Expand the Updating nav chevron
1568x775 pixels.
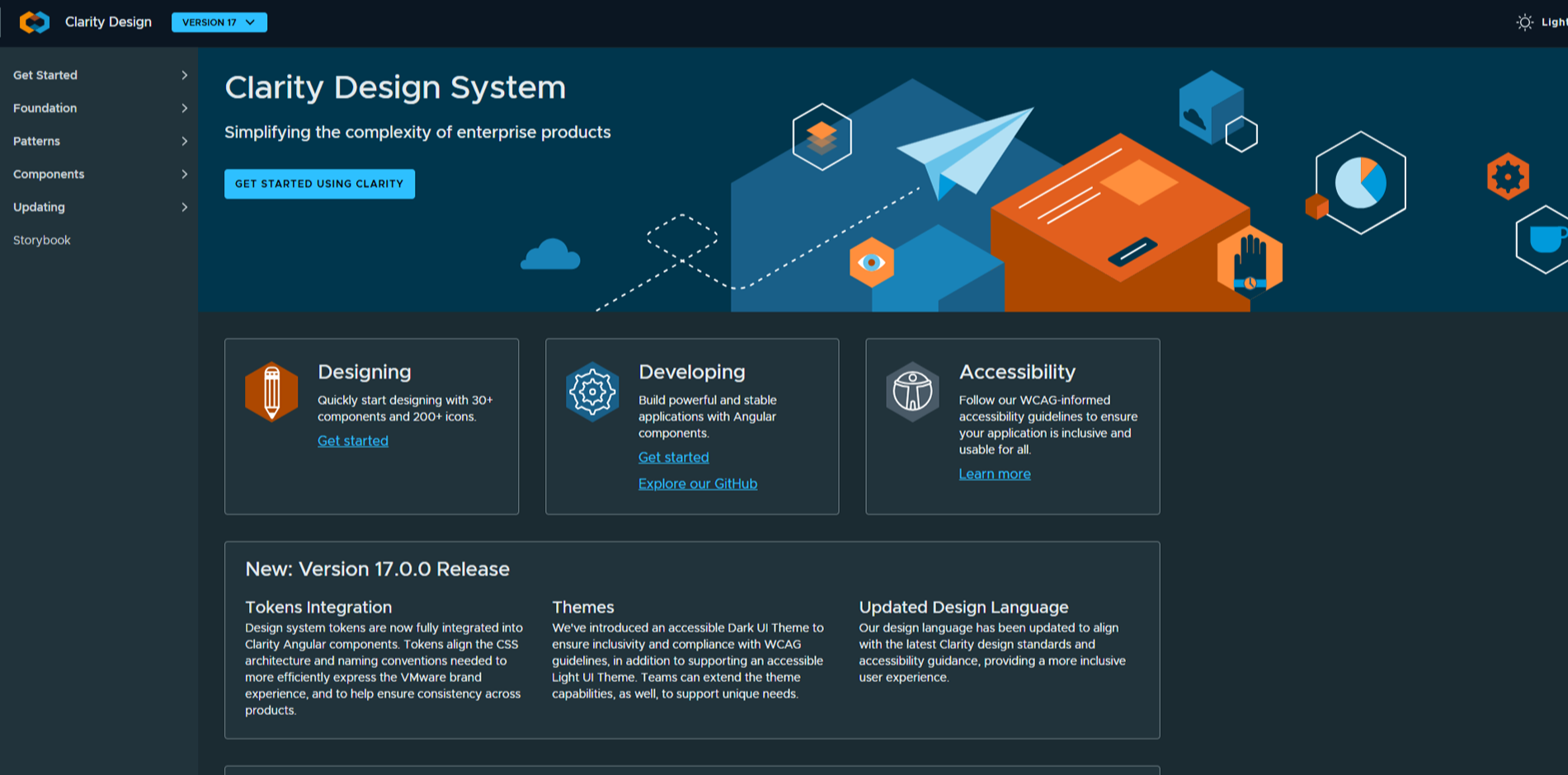tap(184, 207)
